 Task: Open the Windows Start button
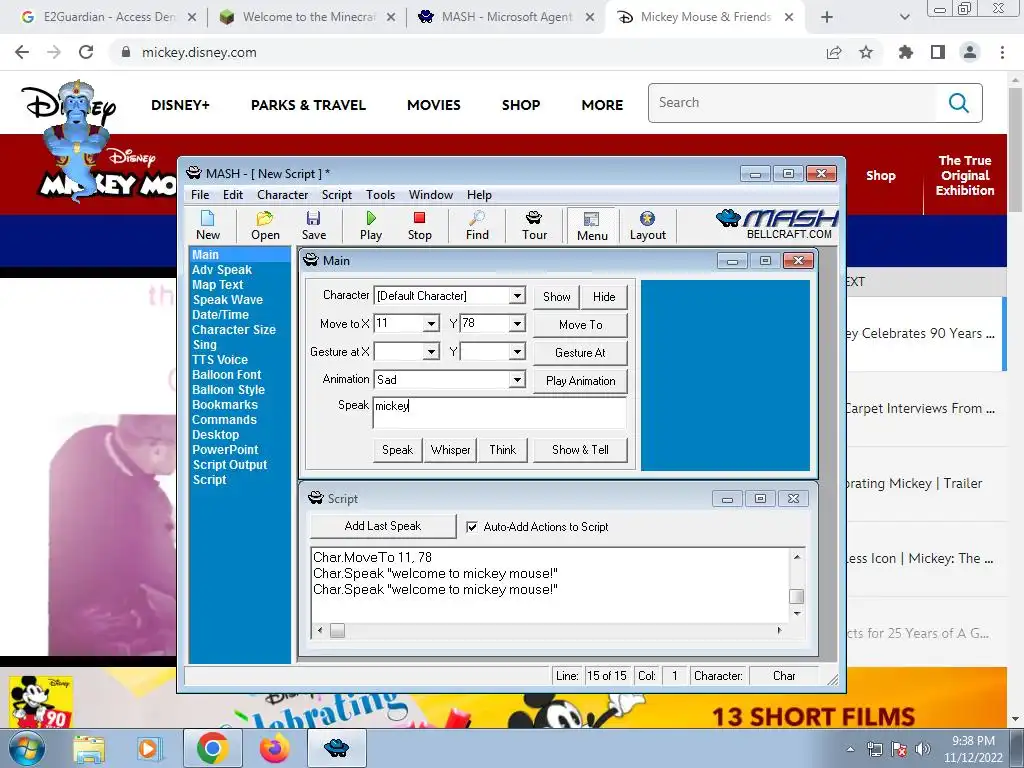25,748
